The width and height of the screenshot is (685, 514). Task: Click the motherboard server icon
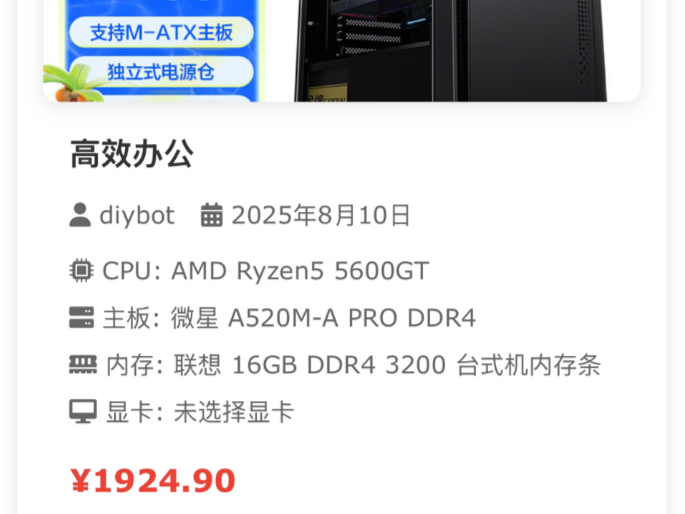click(x=81, y=317)
